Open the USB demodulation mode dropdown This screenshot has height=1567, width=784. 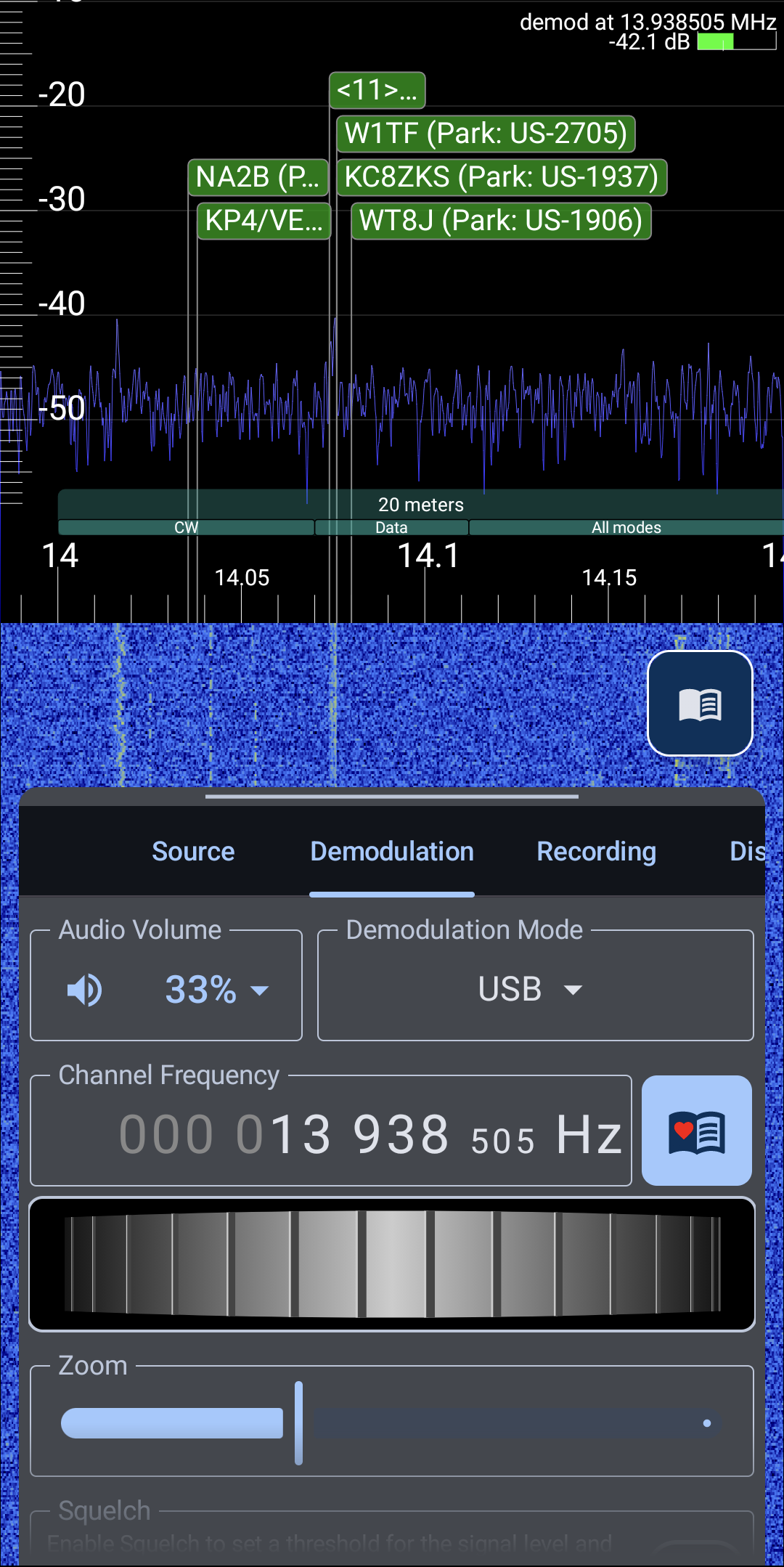click(x=534, y=990)
